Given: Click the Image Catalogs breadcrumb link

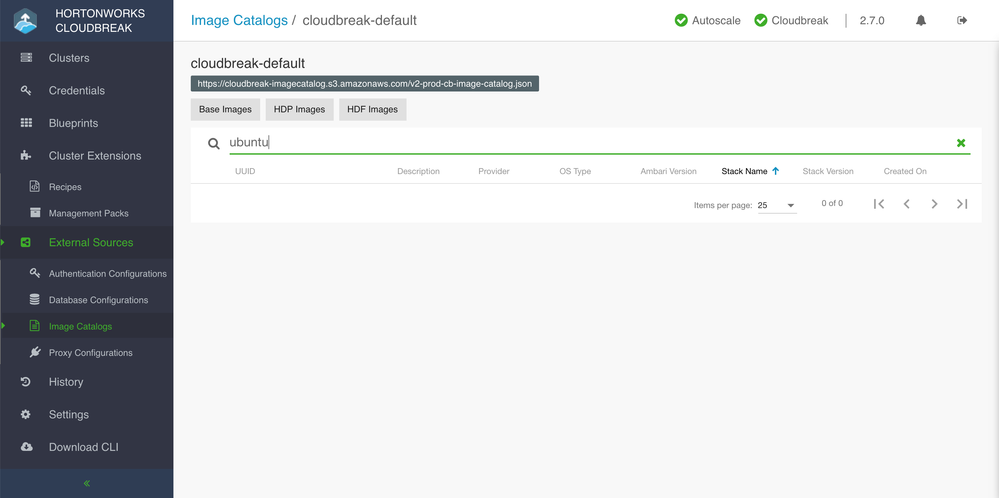Looking at the screenshot, I should click(239, 20).
